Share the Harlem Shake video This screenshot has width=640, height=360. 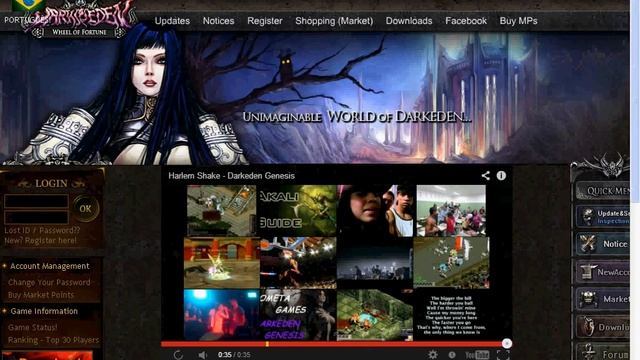click(x=485, y=176)
